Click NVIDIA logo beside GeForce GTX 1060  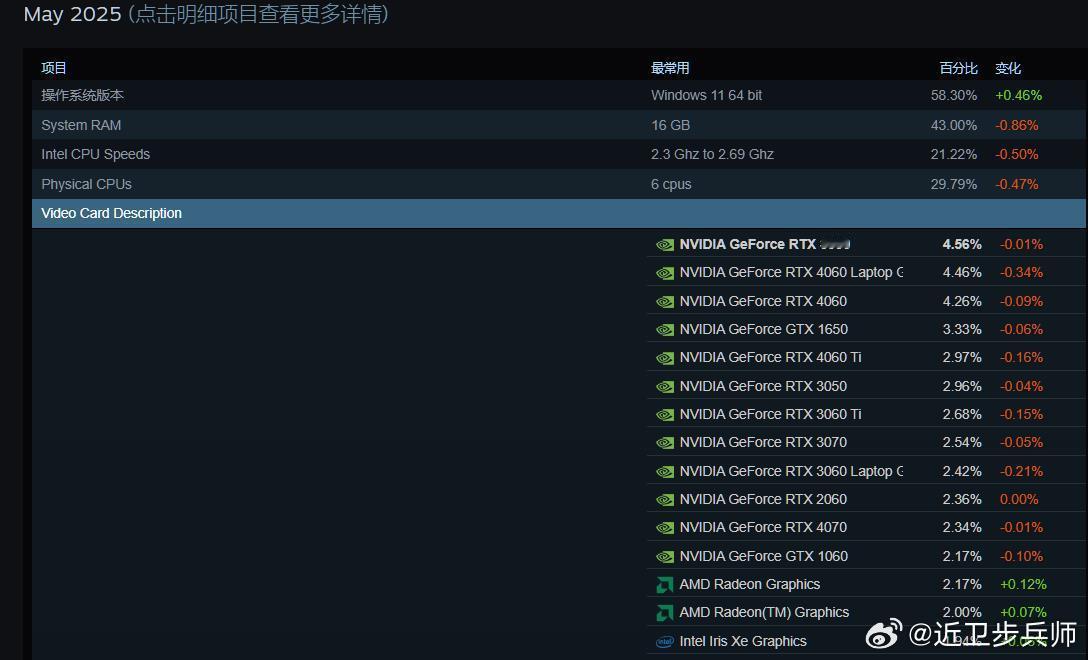point(665,557)
